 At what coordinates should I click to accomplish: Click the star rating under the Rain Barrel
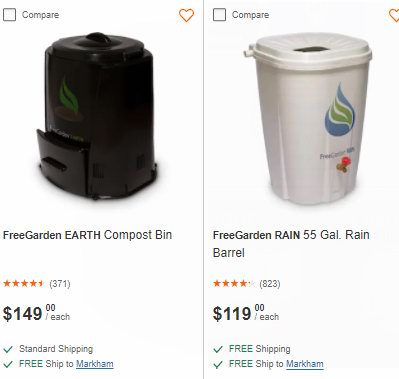(234, 284)
